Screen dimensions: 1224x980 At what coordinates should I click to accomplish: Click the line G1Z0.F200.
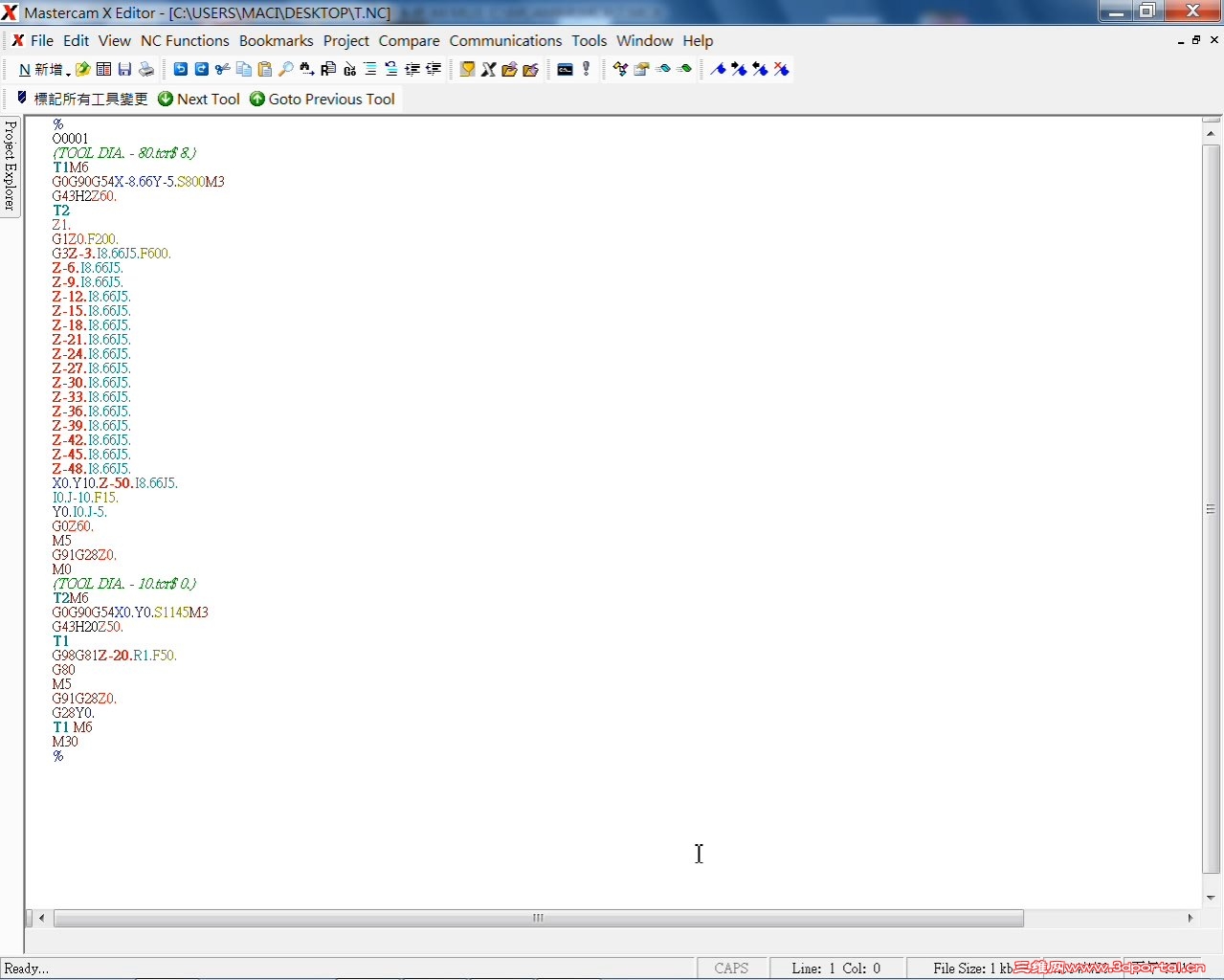pos(84,239)
